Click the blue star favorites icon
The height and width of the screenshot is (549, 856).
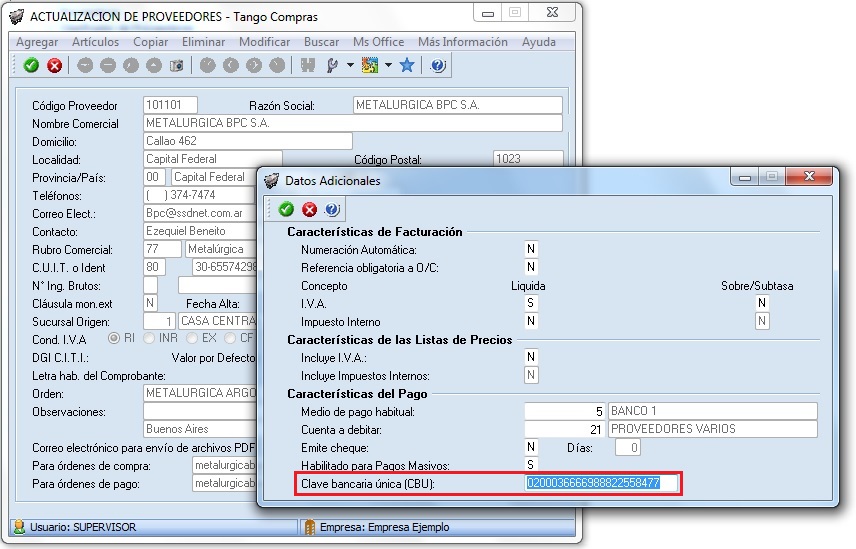(407, 65)
